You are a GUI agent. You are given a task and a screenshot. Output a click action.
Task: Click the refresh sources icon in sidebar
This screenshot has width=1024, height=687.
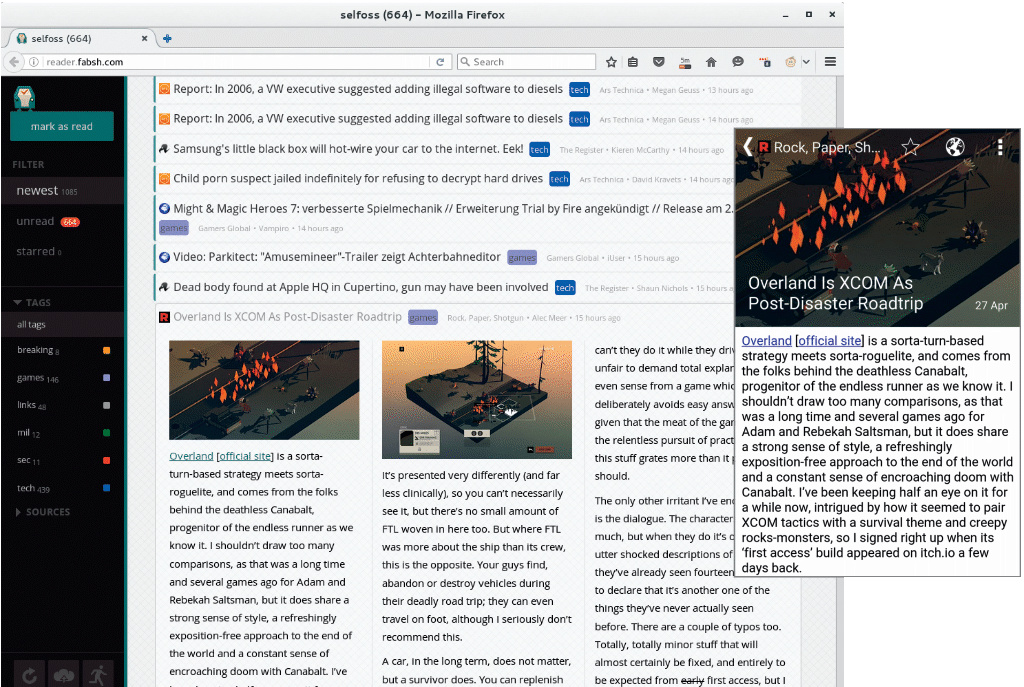click(30, 674)
